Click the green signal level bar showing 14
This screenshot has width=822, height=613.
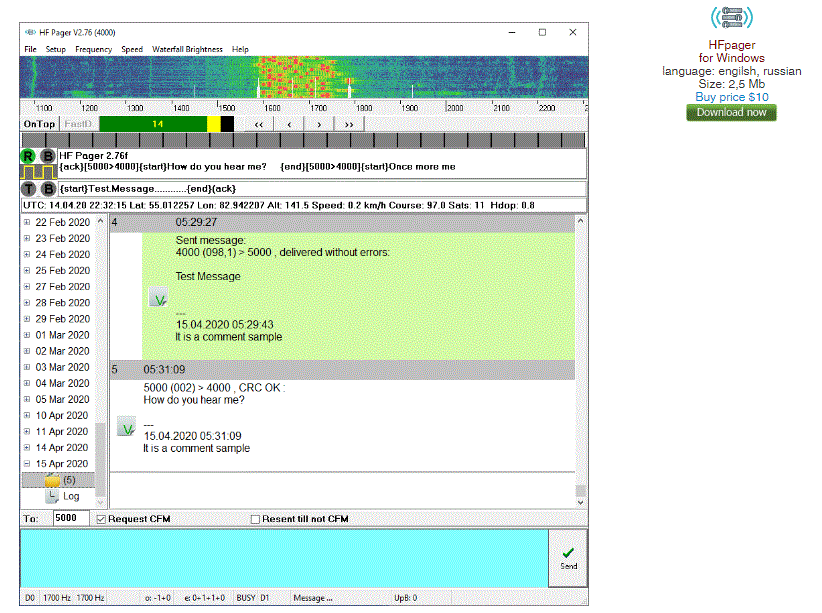[153, 124]
